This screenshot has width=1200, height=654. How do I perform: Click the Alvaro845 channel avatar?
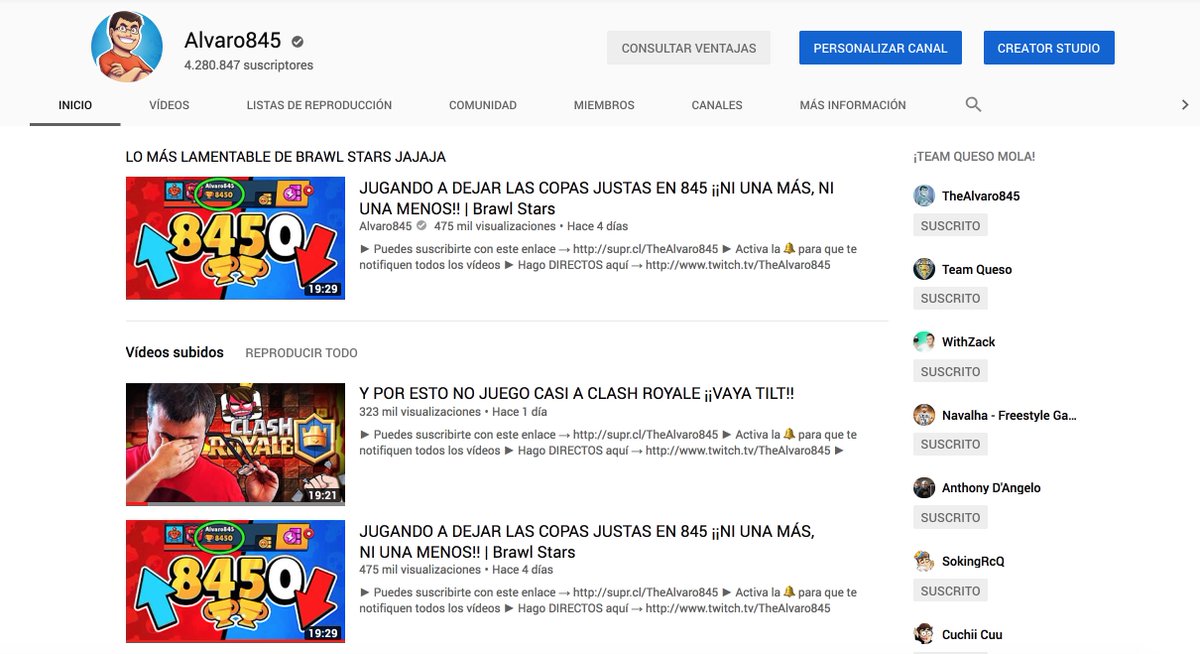(x=127, y=48)
